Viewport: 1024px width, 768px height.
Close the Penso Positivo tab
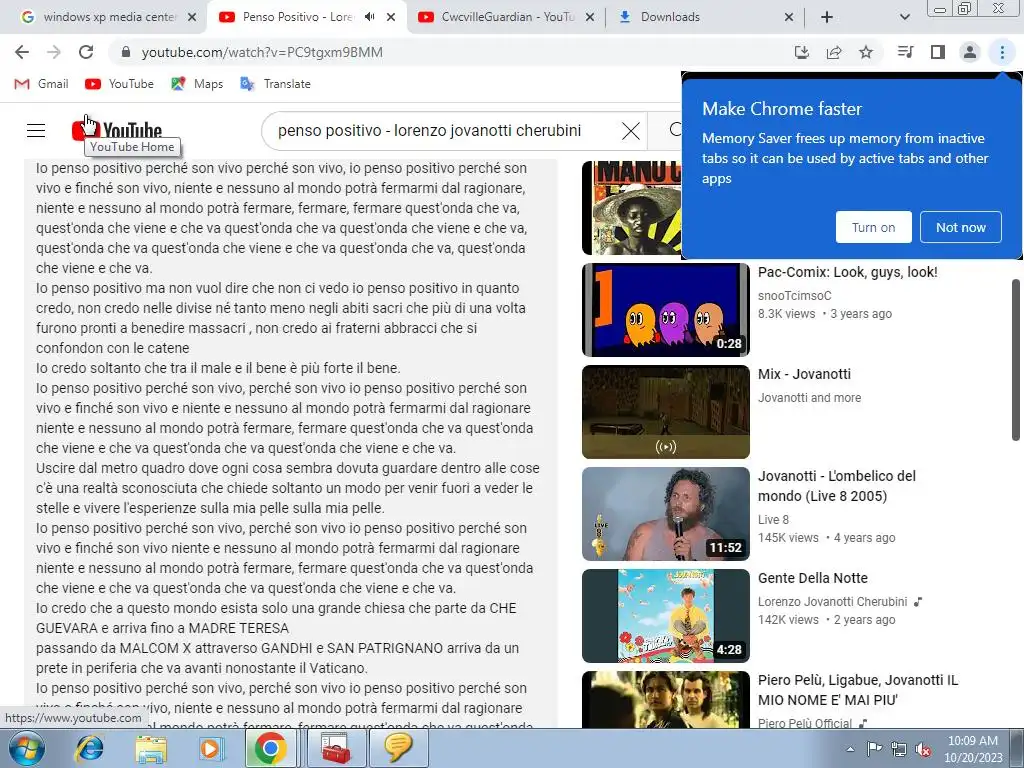391,17
